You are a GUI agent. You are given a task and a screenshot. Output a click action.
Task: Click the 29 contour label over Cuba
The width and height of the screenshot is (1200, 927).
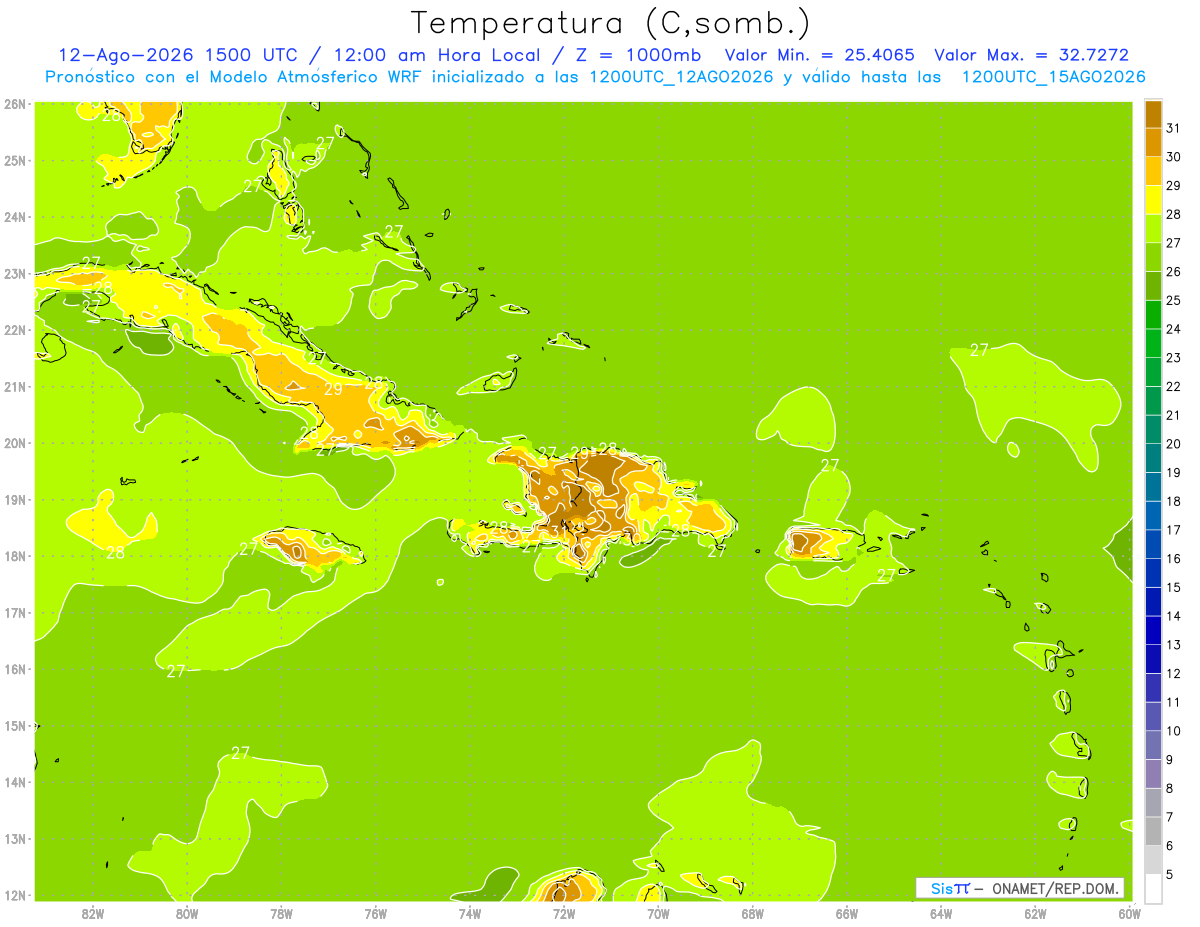(333, 389)
